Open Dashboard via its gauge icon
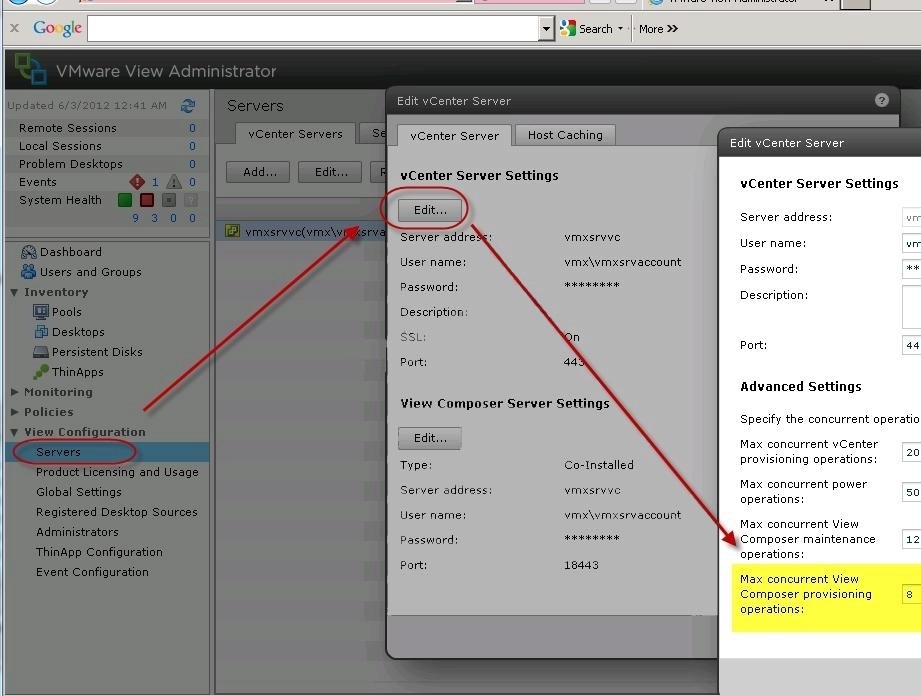The width and height of the screenshot is (921, 696). tap(29, 252)
